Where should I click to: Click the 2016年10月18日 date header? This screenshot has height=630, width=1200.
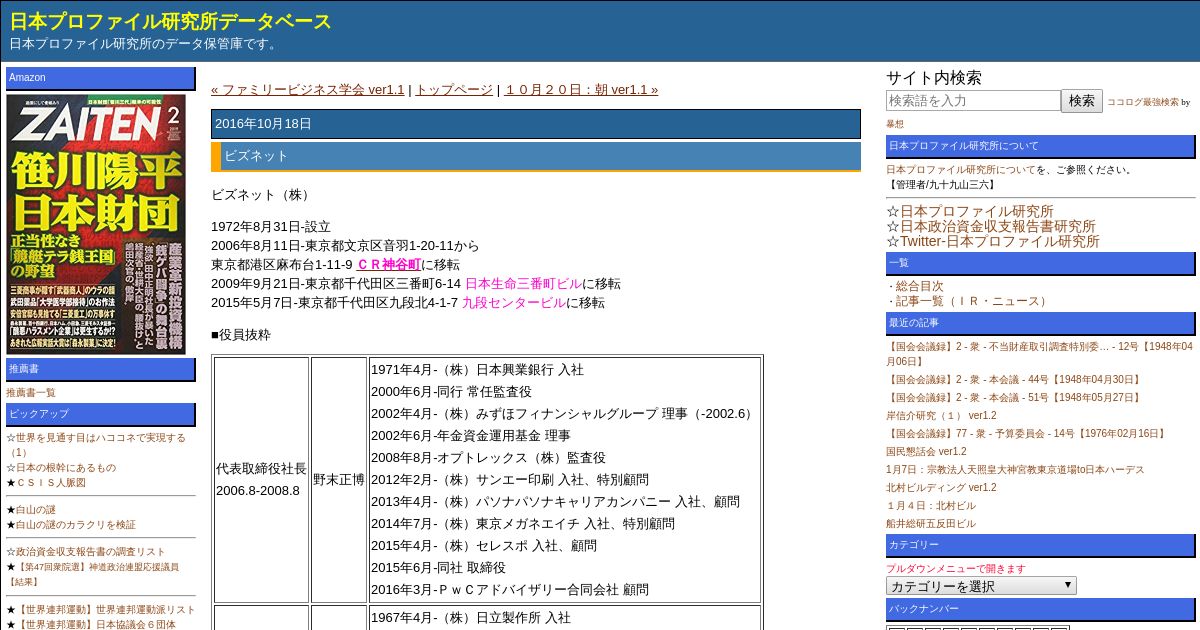[x=536, y=124]
